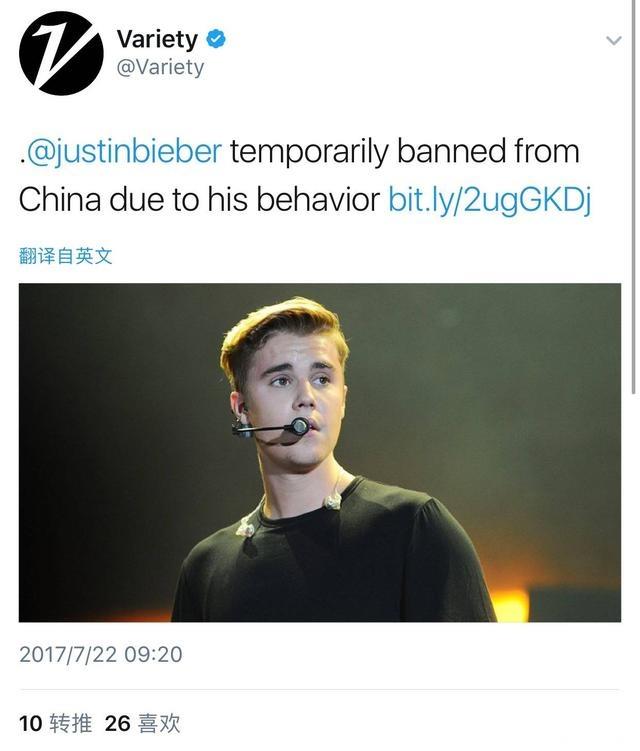
Task: Click the tweet text body
Action: [x=305, y=175]
